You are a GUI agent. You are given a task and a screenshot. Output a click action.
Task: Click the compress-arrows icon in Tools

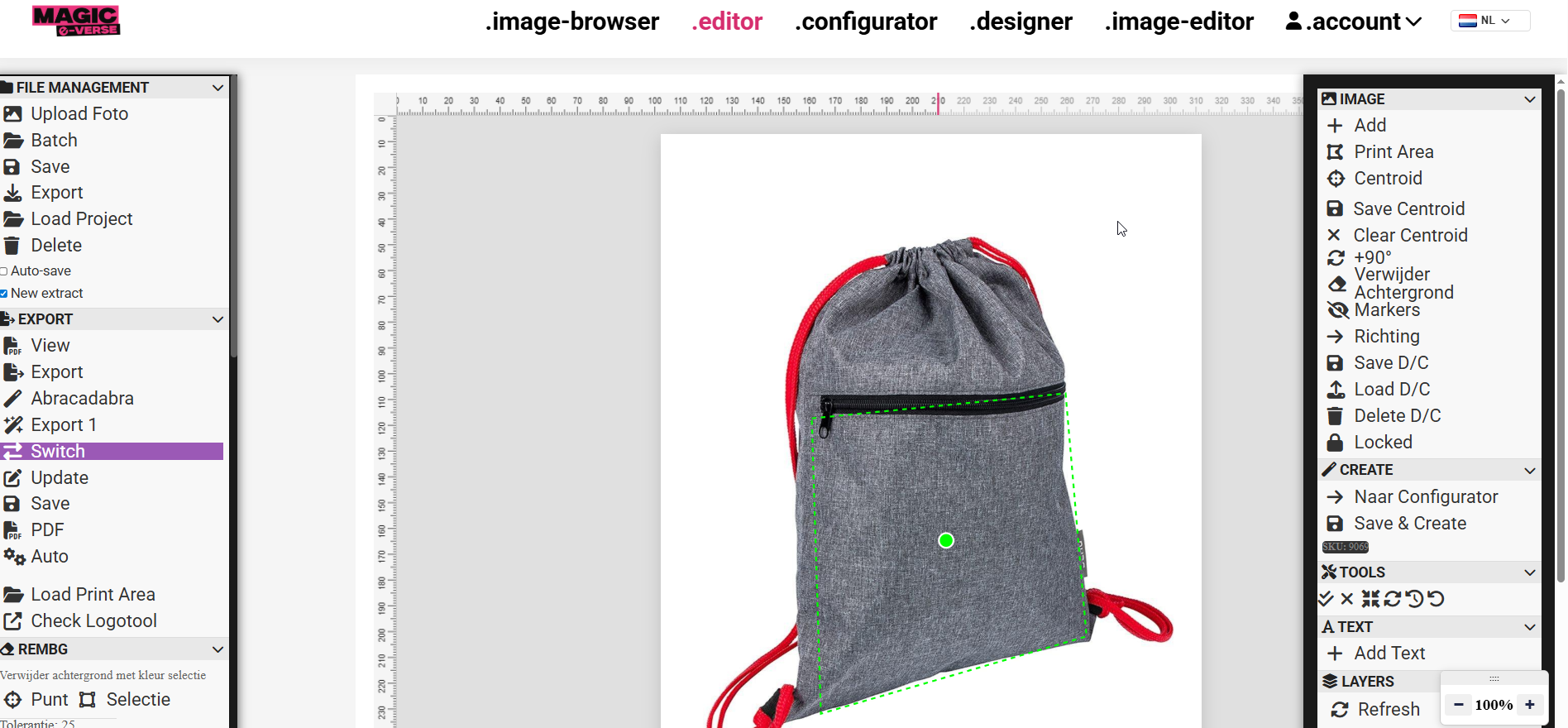tap(1370, 598)
